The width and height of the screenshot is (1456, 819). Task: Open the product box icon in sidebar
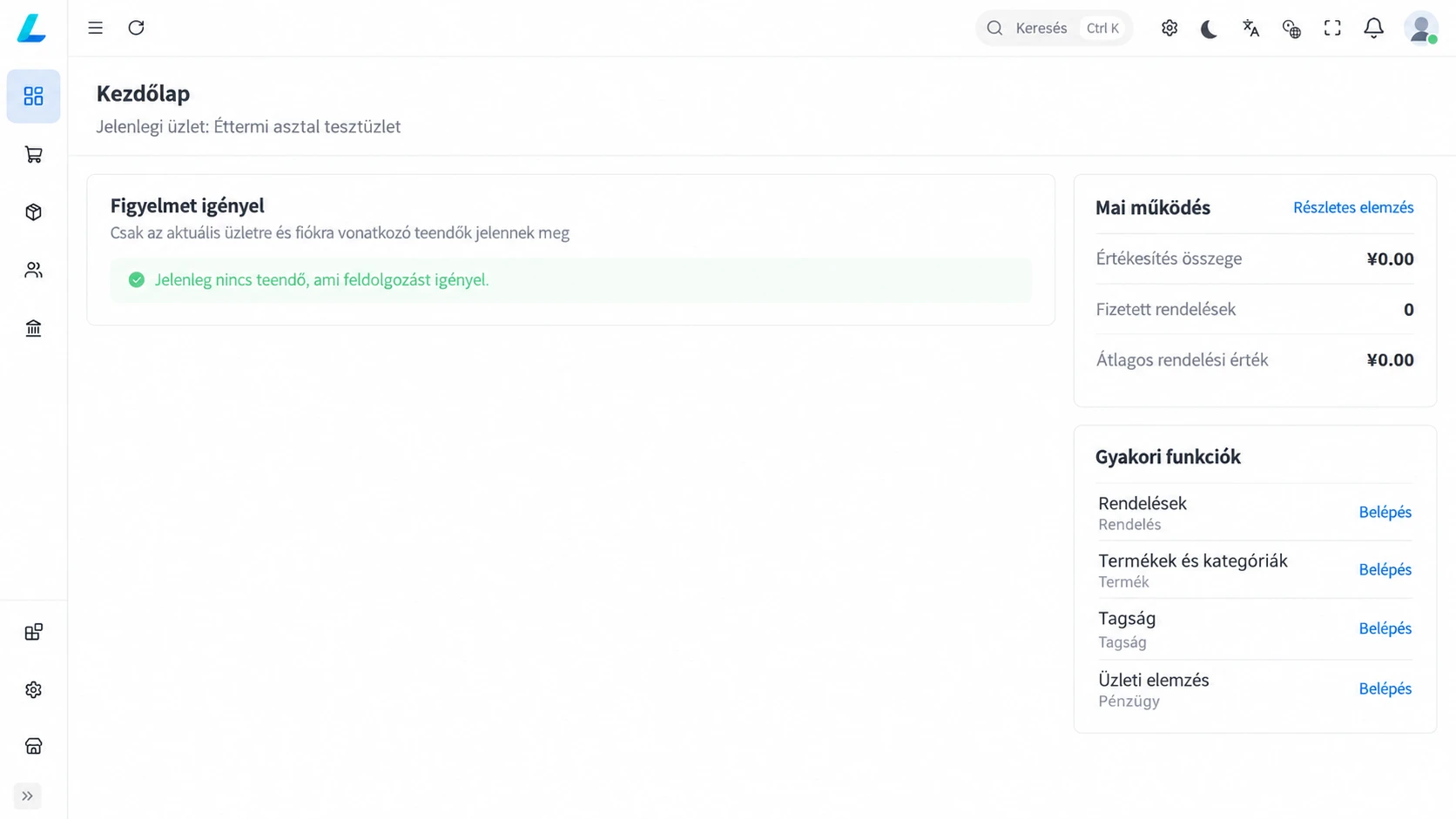33,212
